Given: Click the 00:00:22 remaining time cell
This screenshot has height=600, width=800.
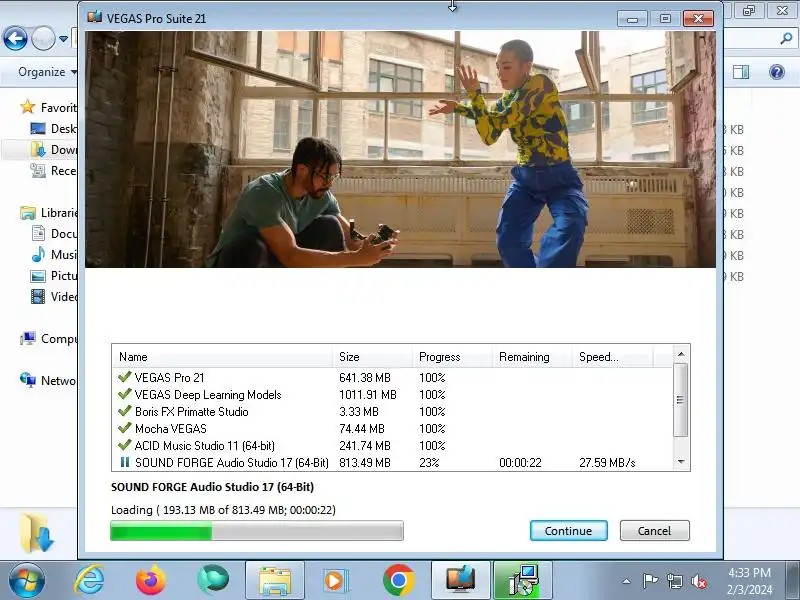Looking at the screenshot, I should coord(520,463).
